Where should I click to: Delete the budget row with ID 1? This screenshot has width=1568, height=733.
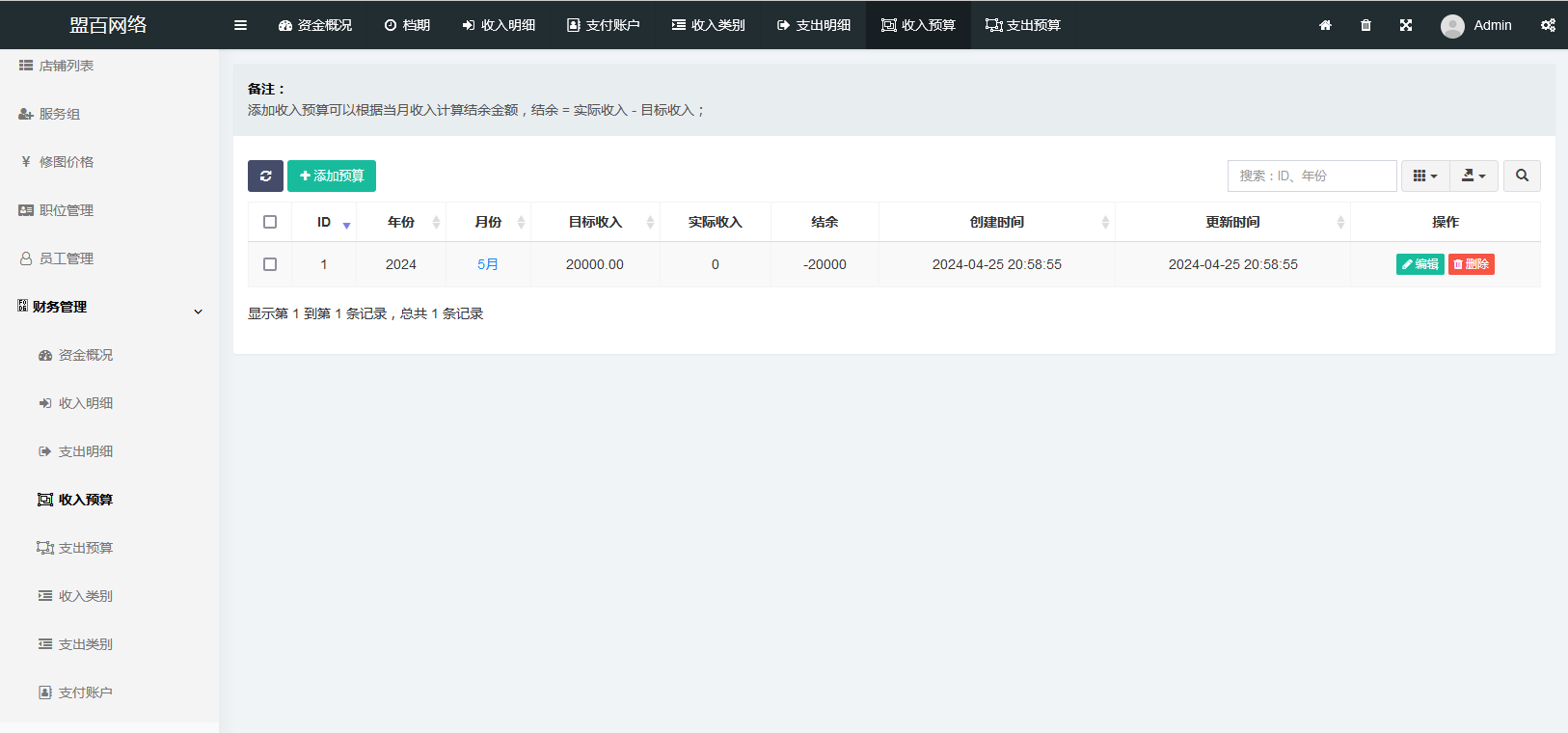(1471, 264)
